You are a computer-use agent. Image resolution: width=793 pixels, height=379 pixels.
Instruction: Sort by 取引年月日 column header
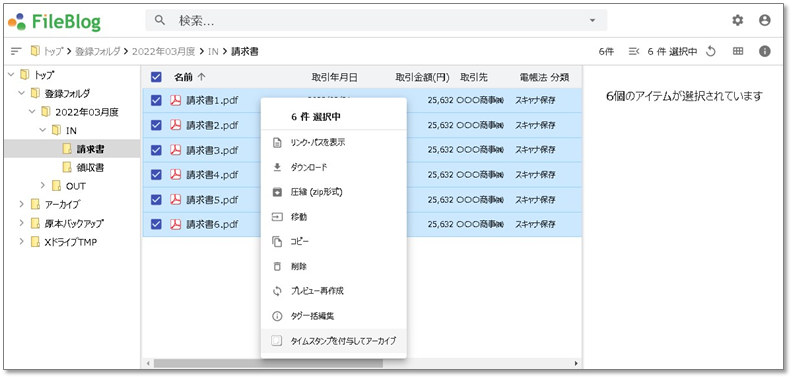[335, 77]
